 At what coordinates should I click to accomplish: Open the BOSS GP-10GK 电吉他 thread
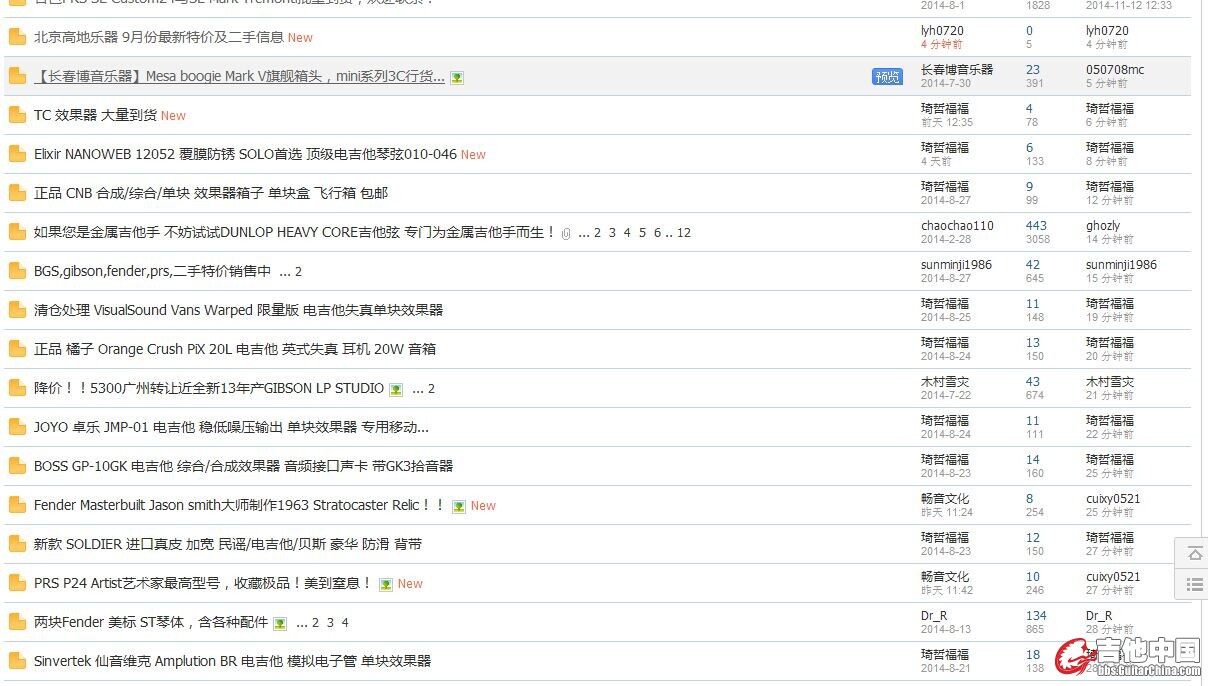click(243, 467)
